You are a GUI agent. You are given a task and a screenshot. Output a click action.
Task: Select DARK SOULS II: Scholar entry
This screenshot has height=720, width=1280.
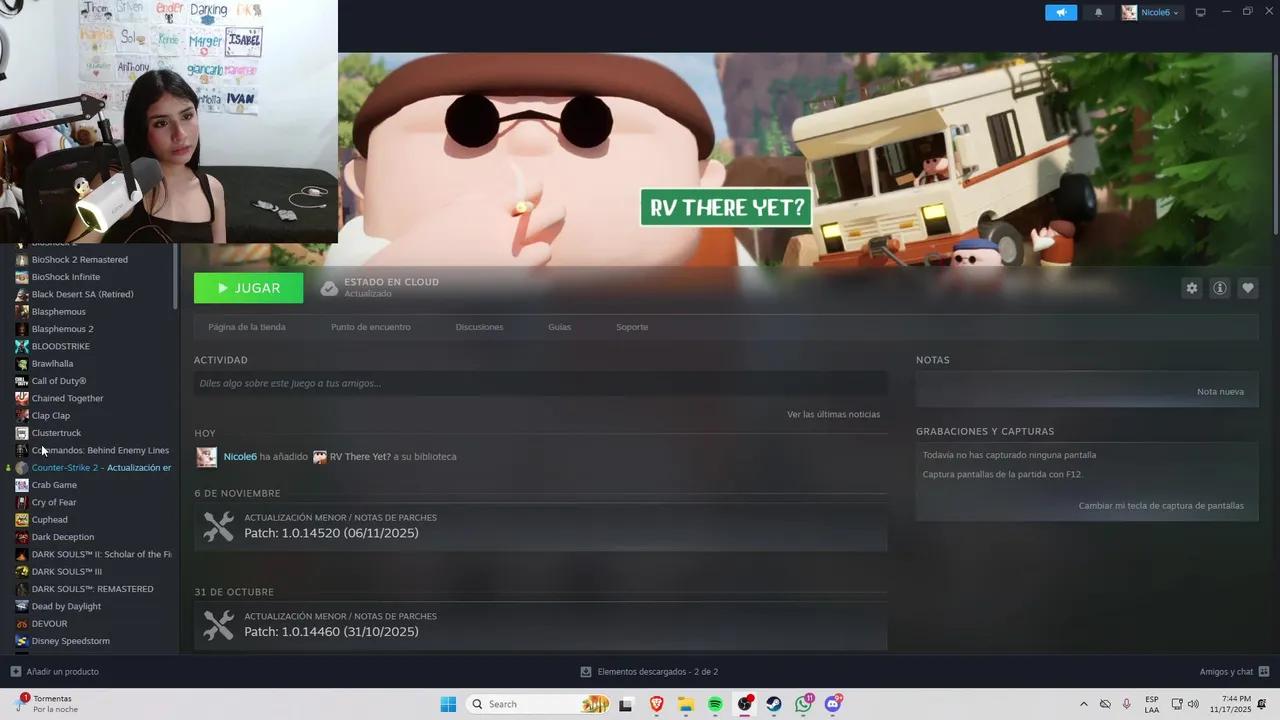click(101, 554)
